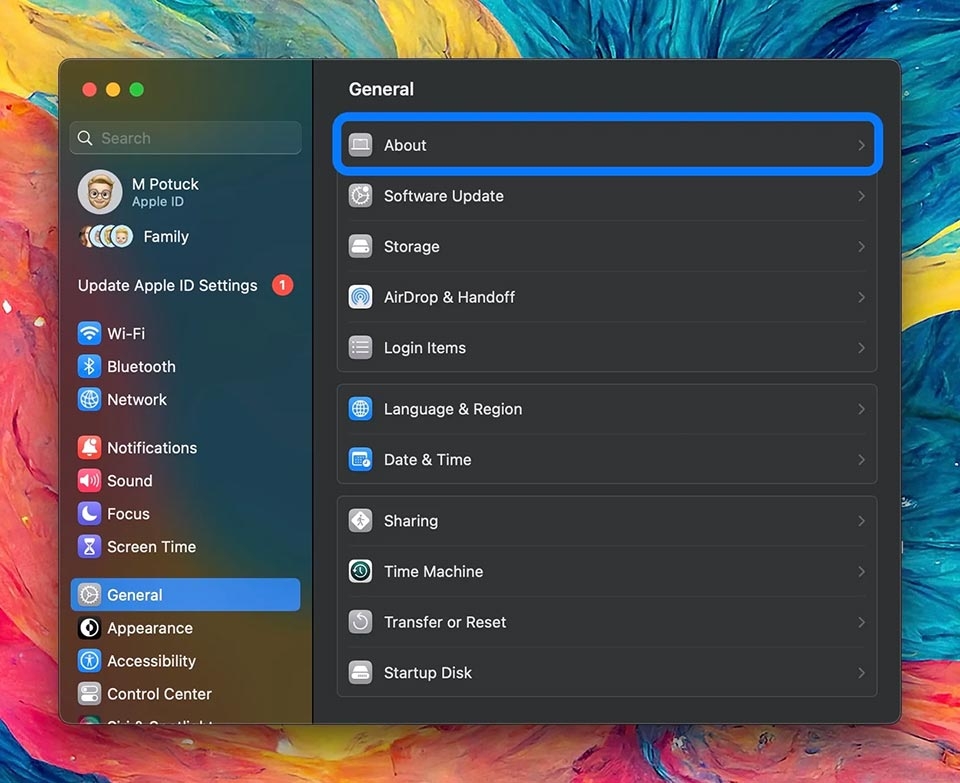Click the Notifications bell icon
This screenshot has height=783, width=960.
coord(88,447)
